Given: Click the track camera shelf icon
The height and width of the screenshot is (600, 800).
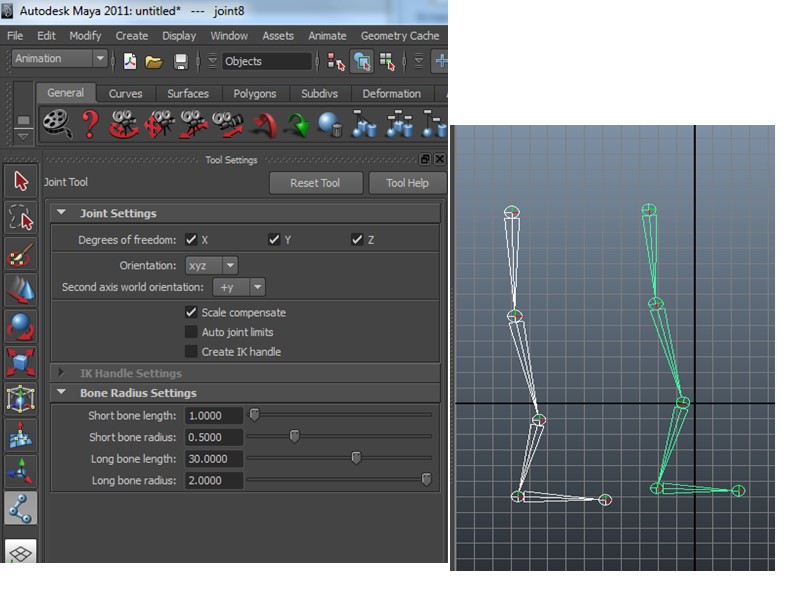Looking at the screenshot, I should click(x=159, y=124).
